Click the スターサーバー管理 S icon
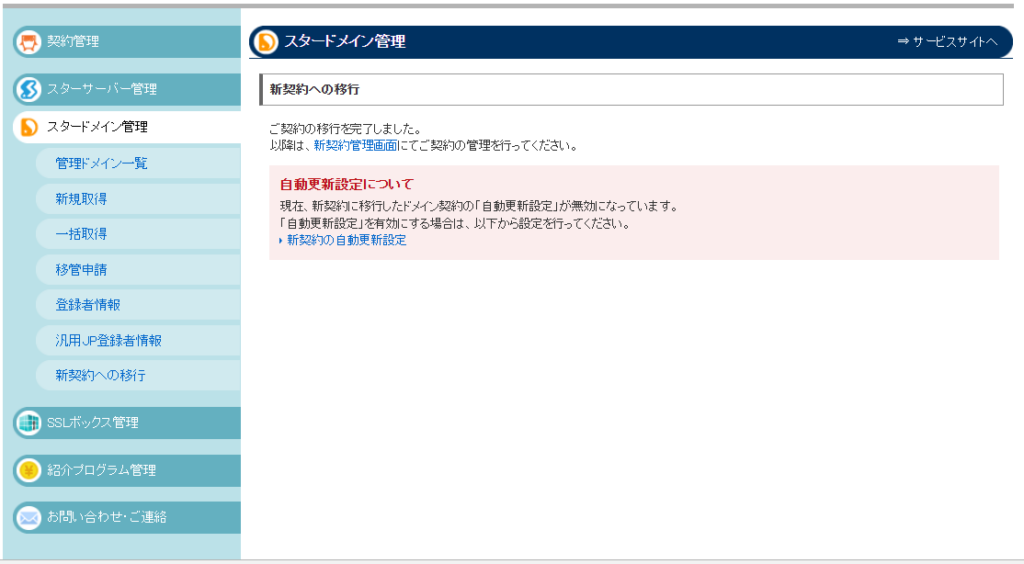This screenshot has width=1024, height=564. coord(28,89)
